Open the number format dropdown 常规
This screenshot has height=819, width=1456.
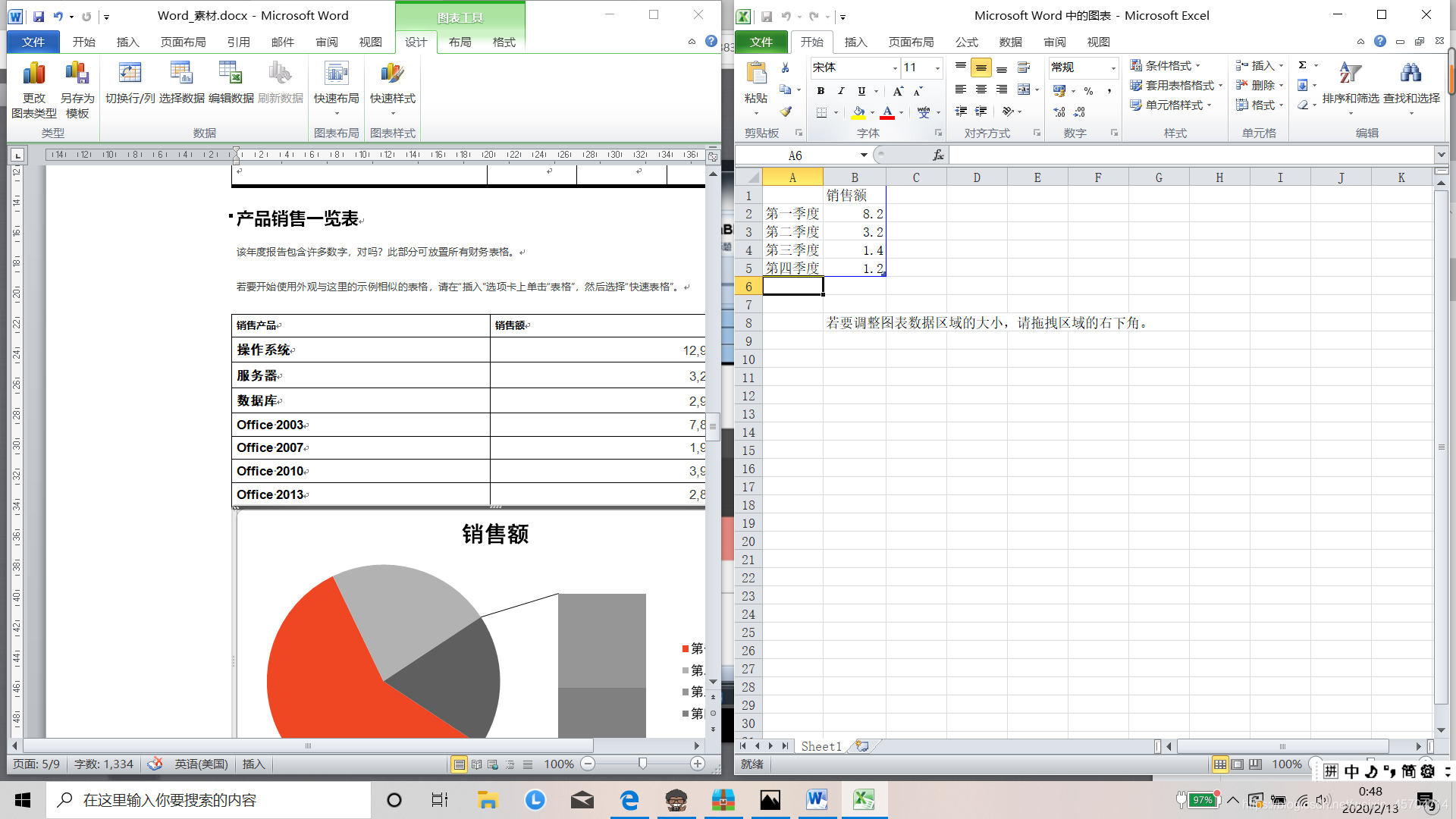1113,68
